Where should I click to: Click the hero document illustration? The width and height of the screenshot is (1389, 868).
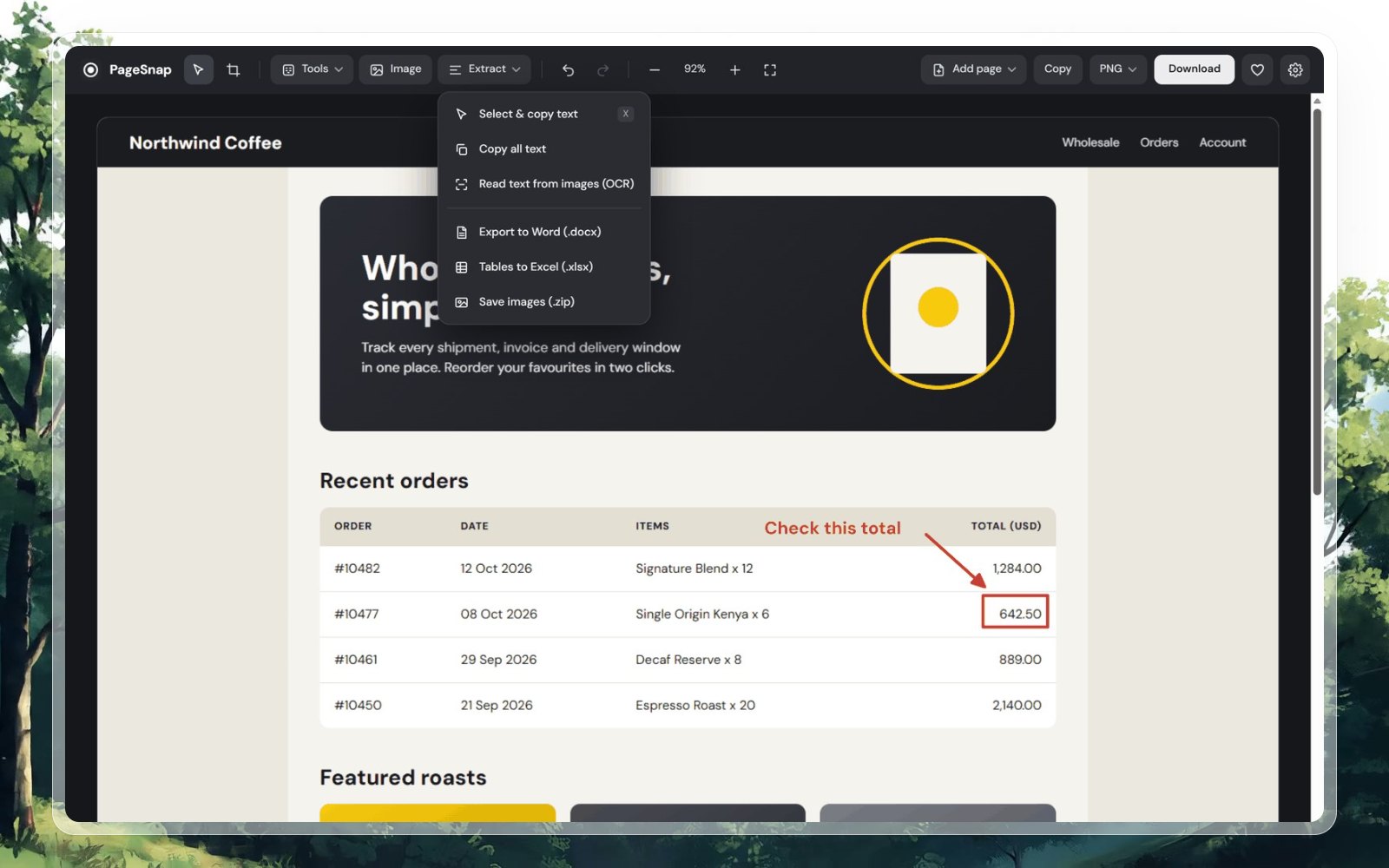938,313
